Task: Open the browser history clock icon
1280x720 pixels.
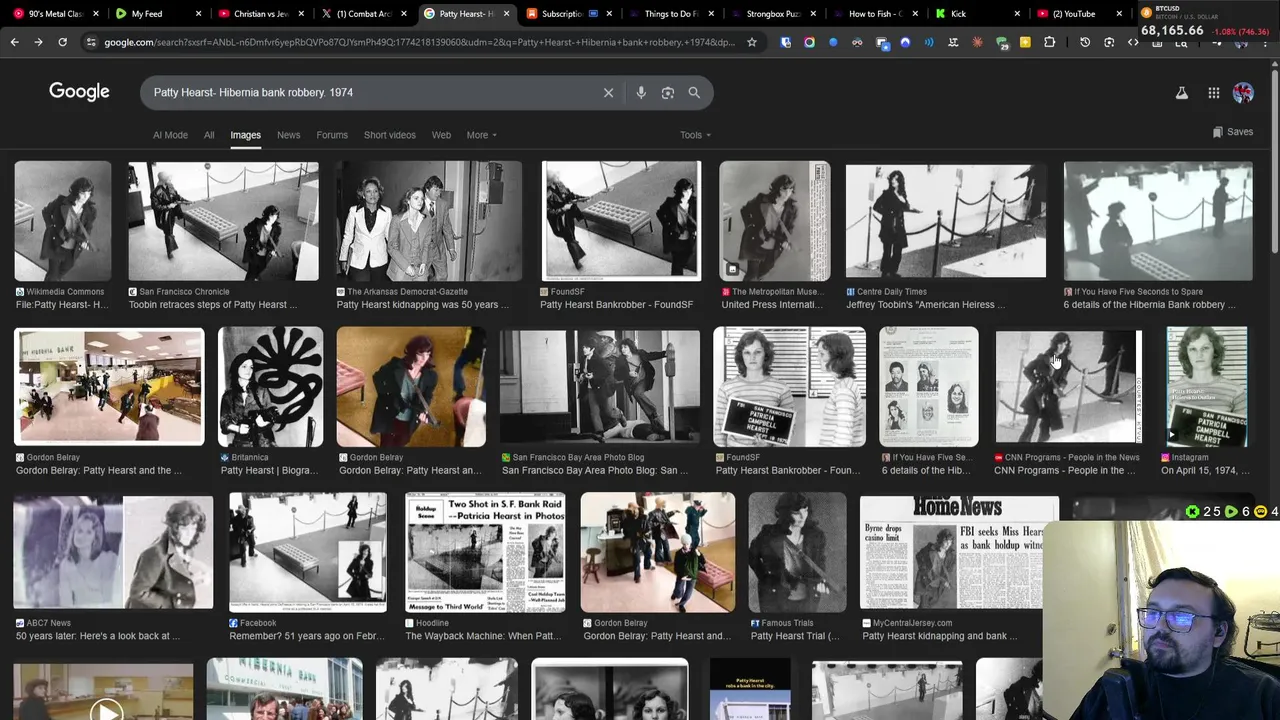Action: pos(1085,42)
